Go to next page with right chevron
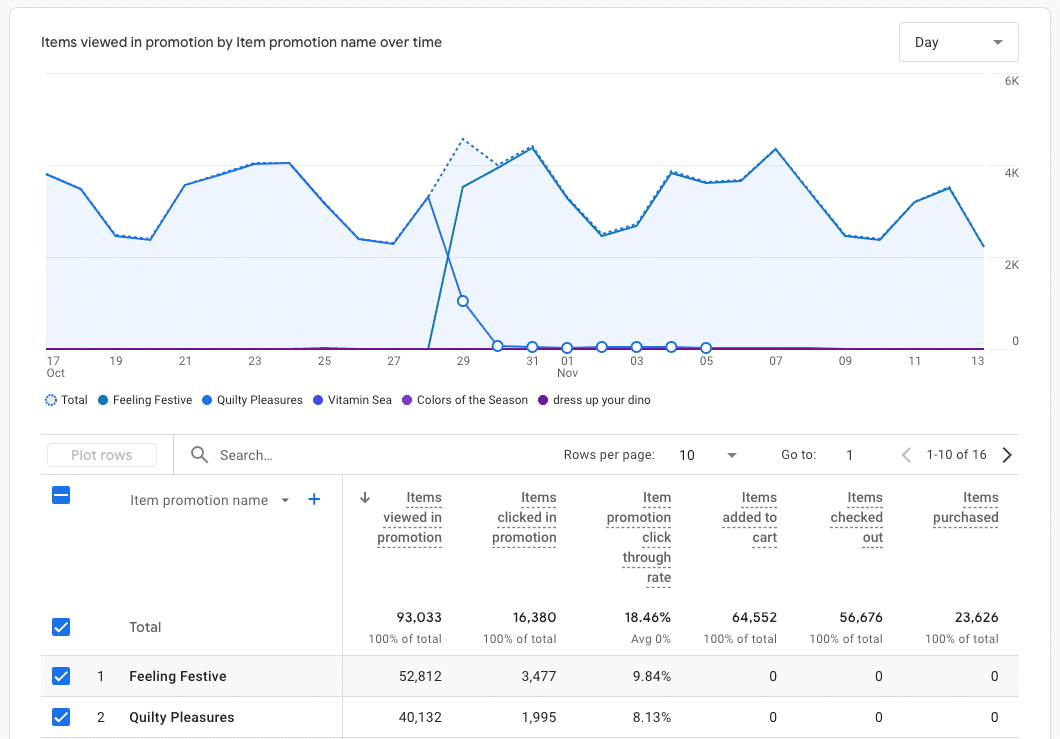 pyautogui.click(x=1007, y=455)
